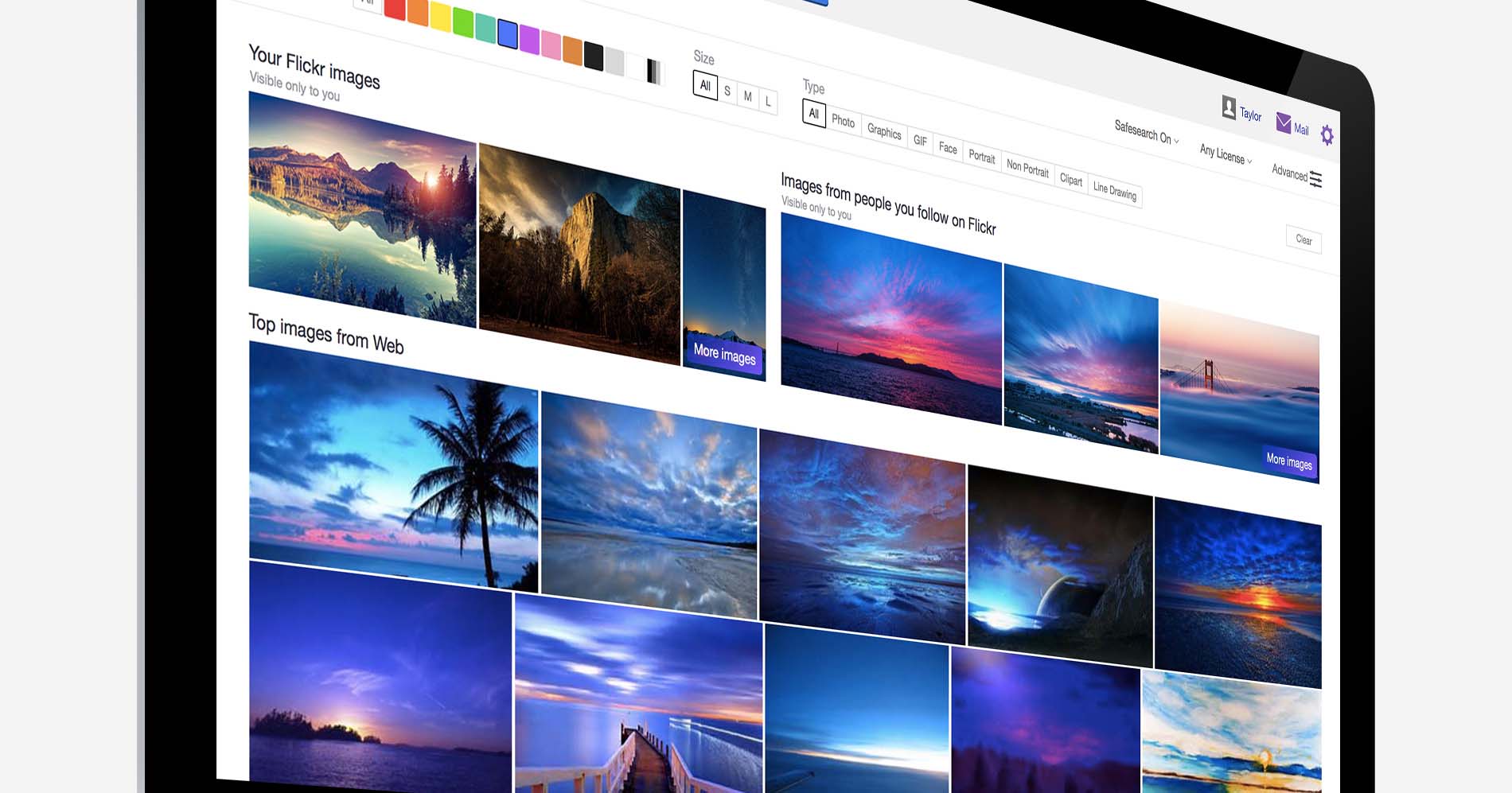Set Size filter to L
The image size is (1512, 793).
[x=768, y=102]
